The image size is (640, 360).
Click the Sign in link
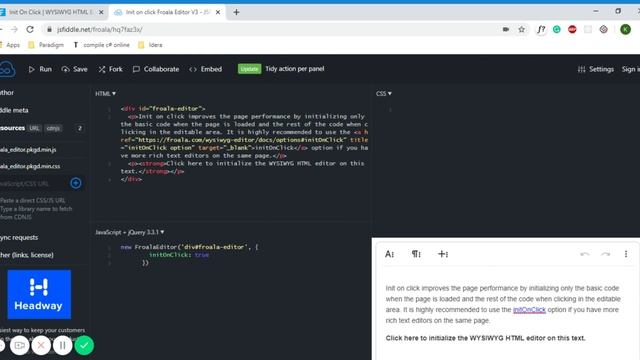(631, 69)
